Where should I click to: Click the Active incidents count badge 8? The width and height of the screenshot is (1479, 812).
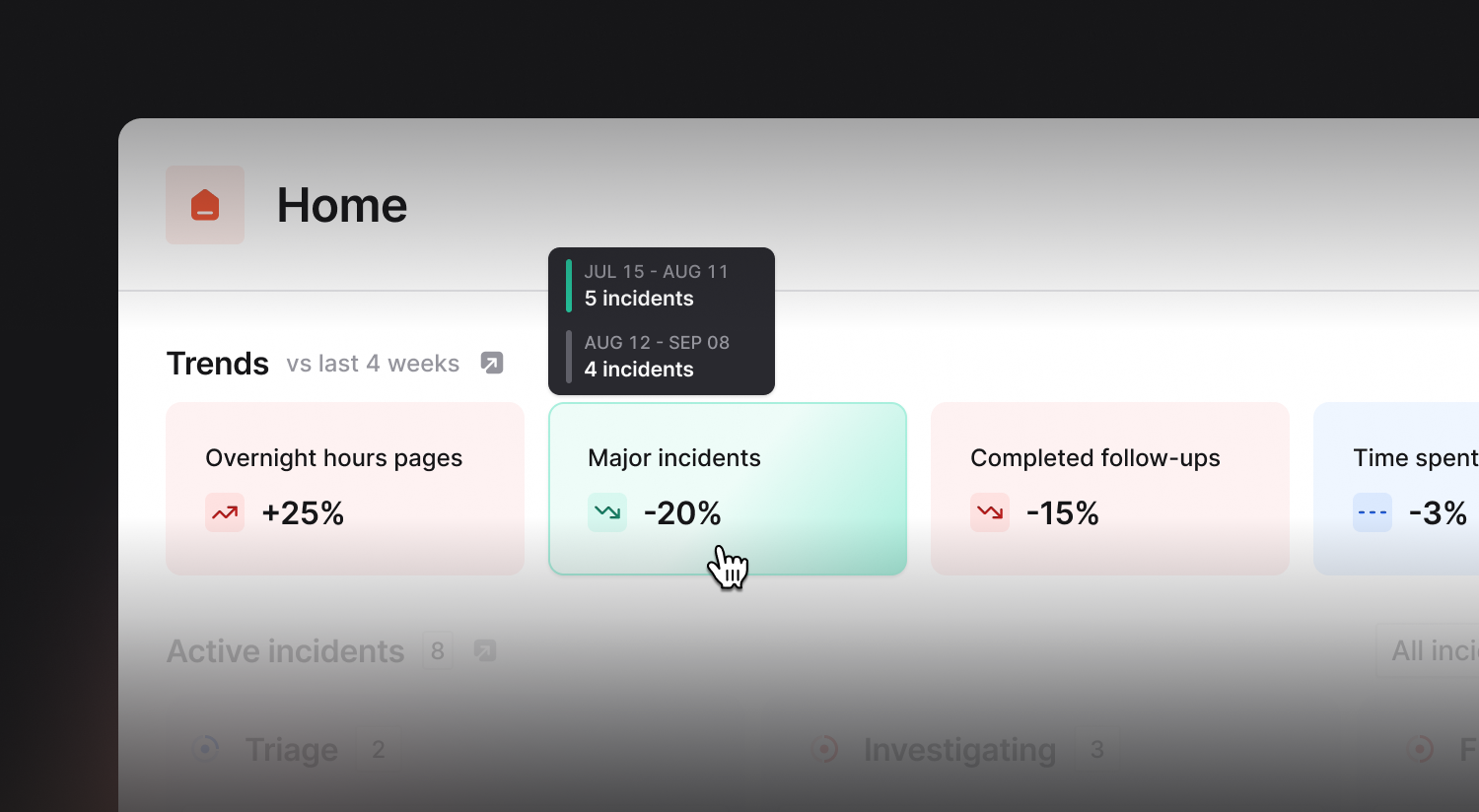[438, 650]
